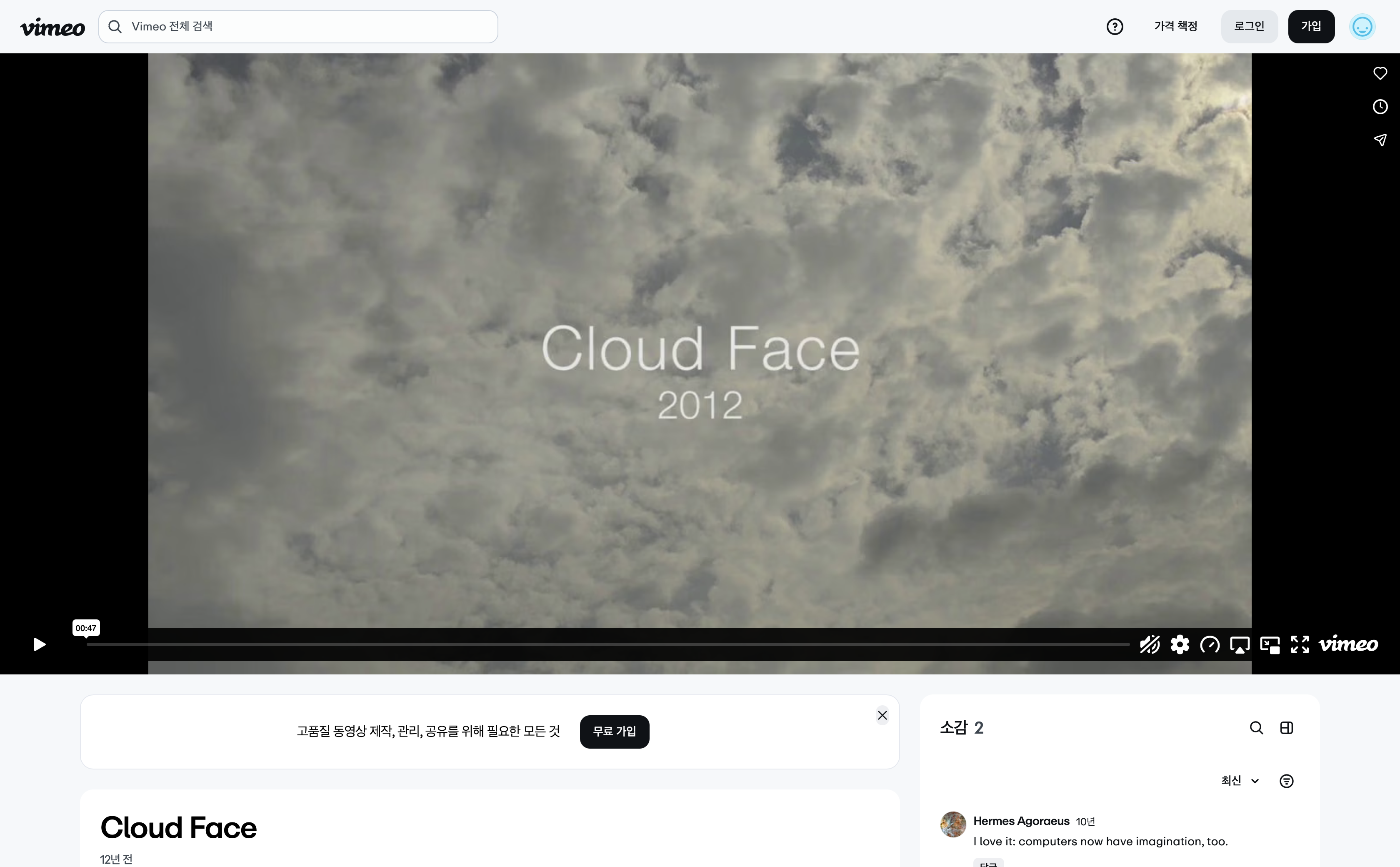Viewport: 1400px width, 867px height.
Task: Open player settings gear
Action: point(1179,644)
